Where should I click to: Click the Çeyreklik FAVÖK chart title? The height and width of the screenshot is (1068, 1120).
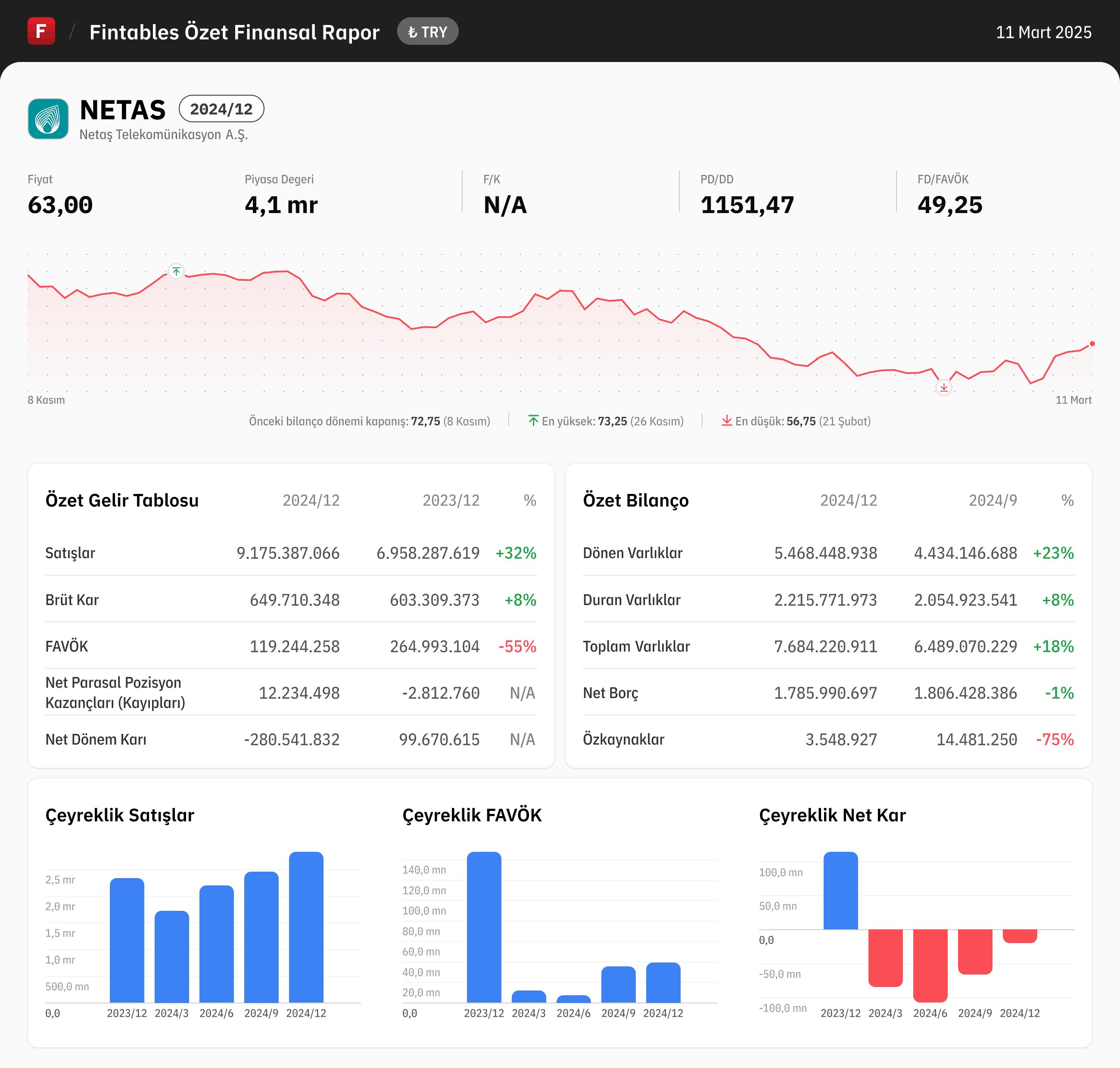(x=472, y=815)
